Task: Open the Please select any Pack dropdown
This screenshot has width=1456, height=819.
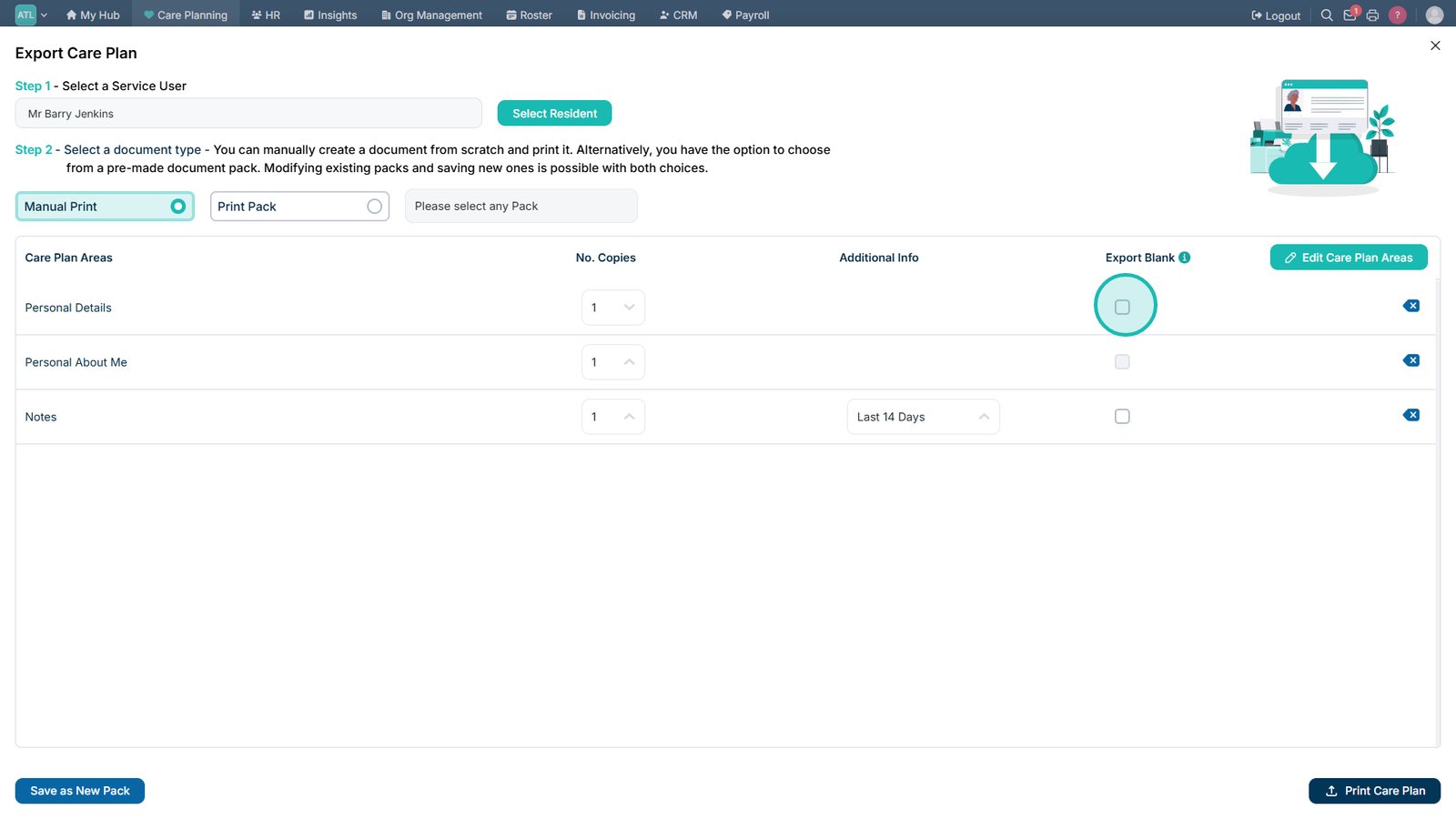Action: click(521, 207)
